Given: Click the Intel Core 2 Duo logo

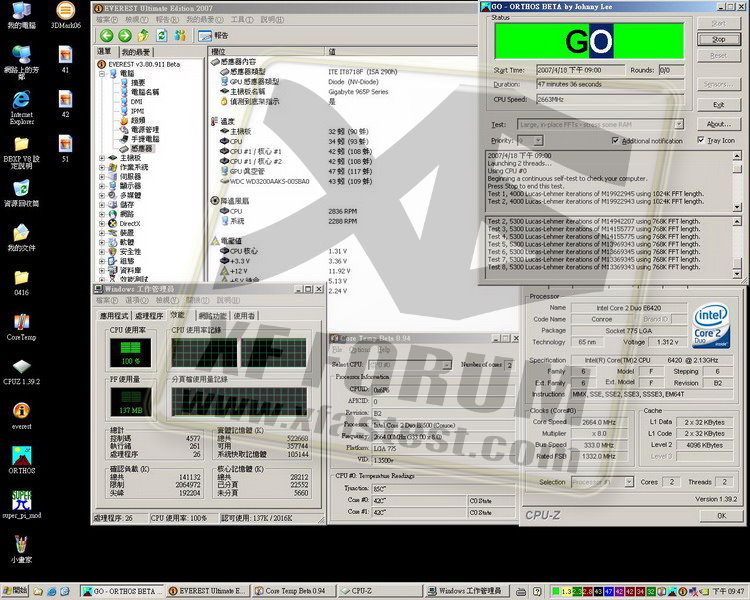Looking at the screenshot, I should coord(711,325).
